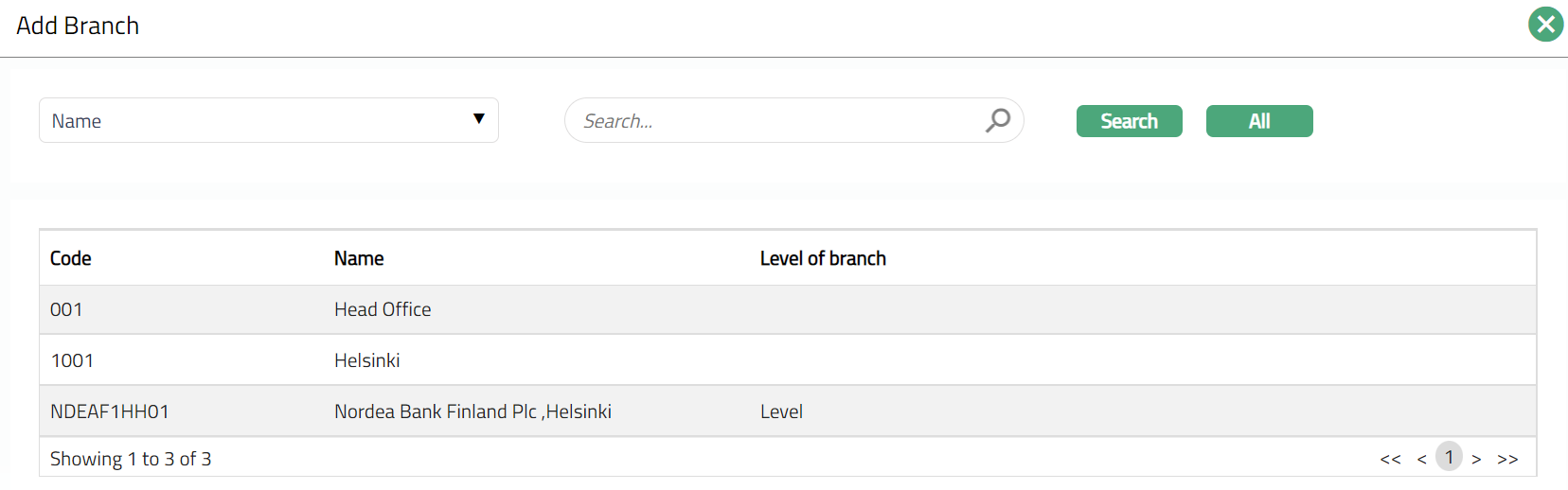
Task: Sort by the Name column header
Action: click(x=359, y=258)
